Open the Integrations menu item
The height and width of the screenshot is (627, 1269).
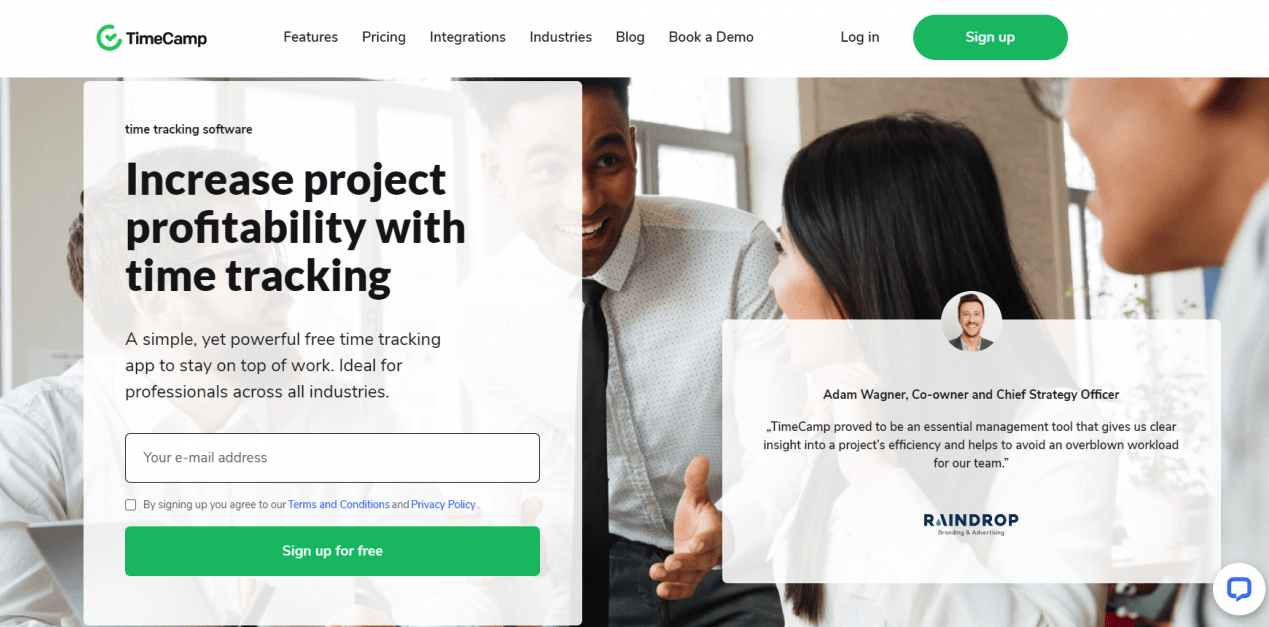tap(467, 37)
